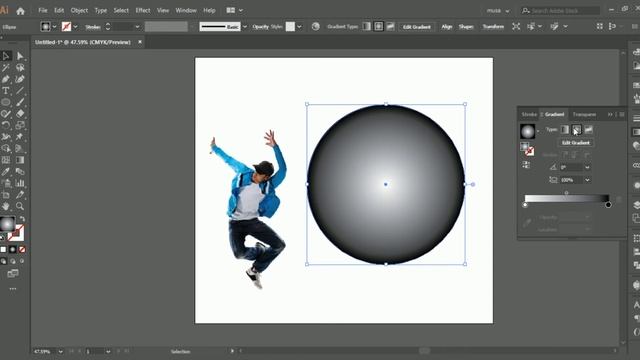Select the Hand tool
640x360 pixels.
point(6,206)
